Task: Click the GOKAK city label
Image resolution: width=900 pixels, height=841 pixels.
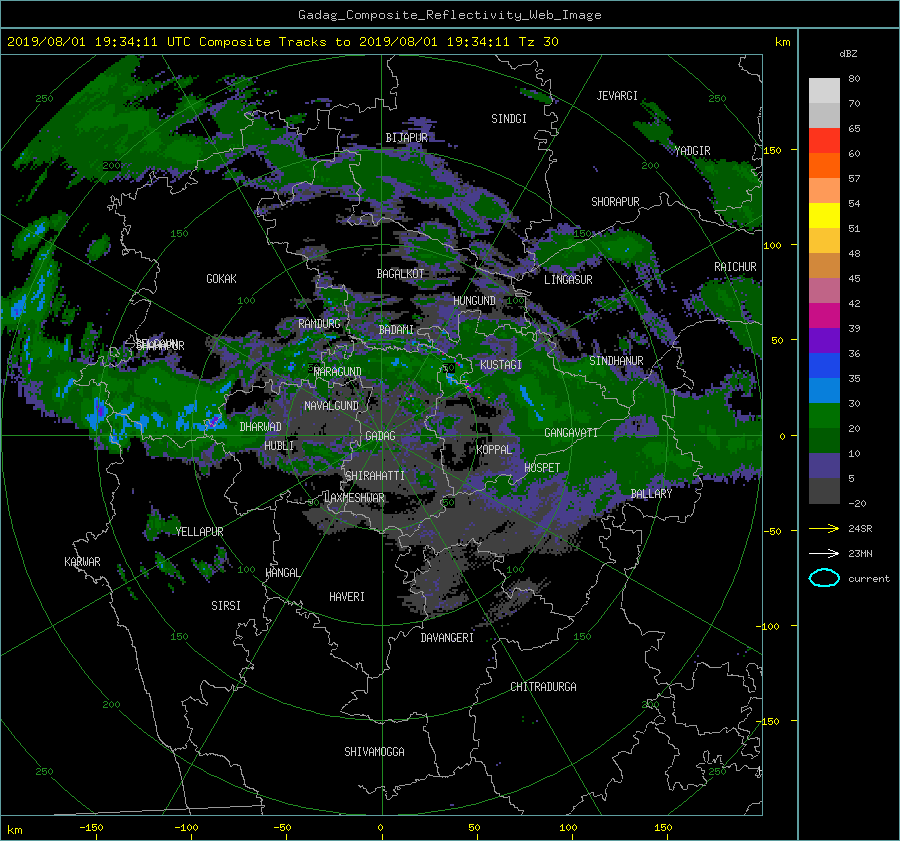Action: (221, 279)
